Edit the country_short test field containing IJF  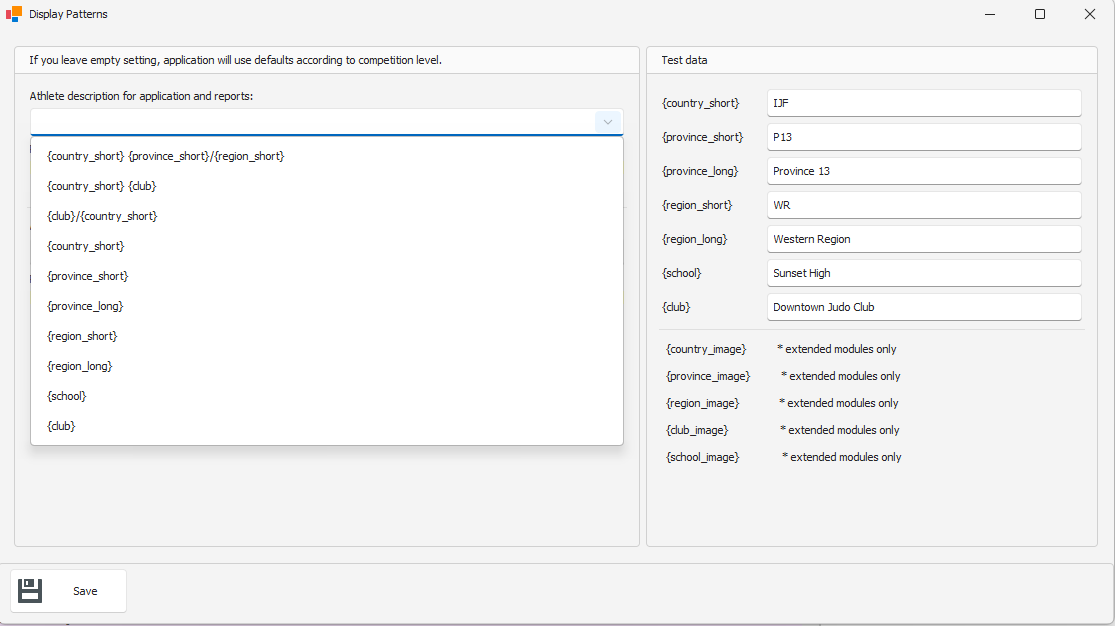[x=923, y=103]
